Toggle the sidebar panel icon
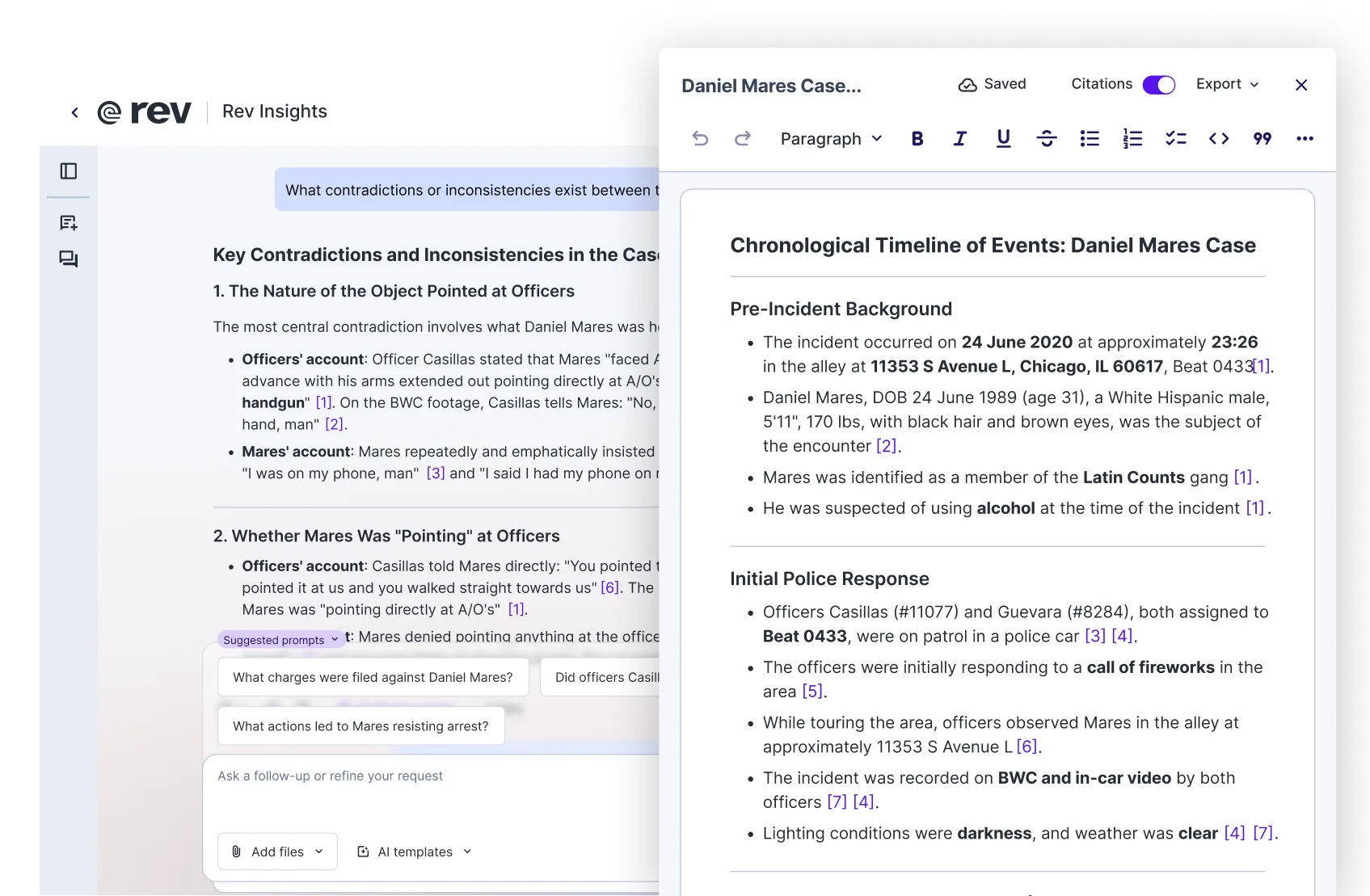 [x=69, y=171]
